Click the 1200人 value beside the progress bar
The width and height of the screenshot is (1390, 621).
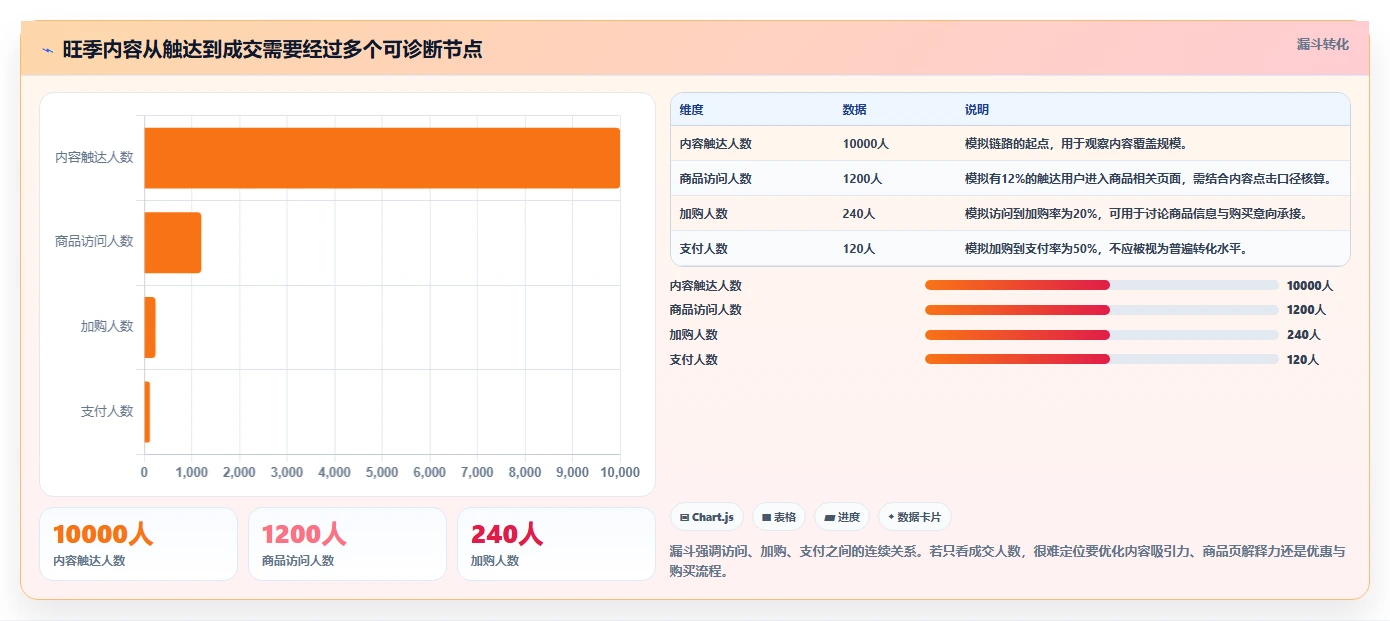(1306, 310)
